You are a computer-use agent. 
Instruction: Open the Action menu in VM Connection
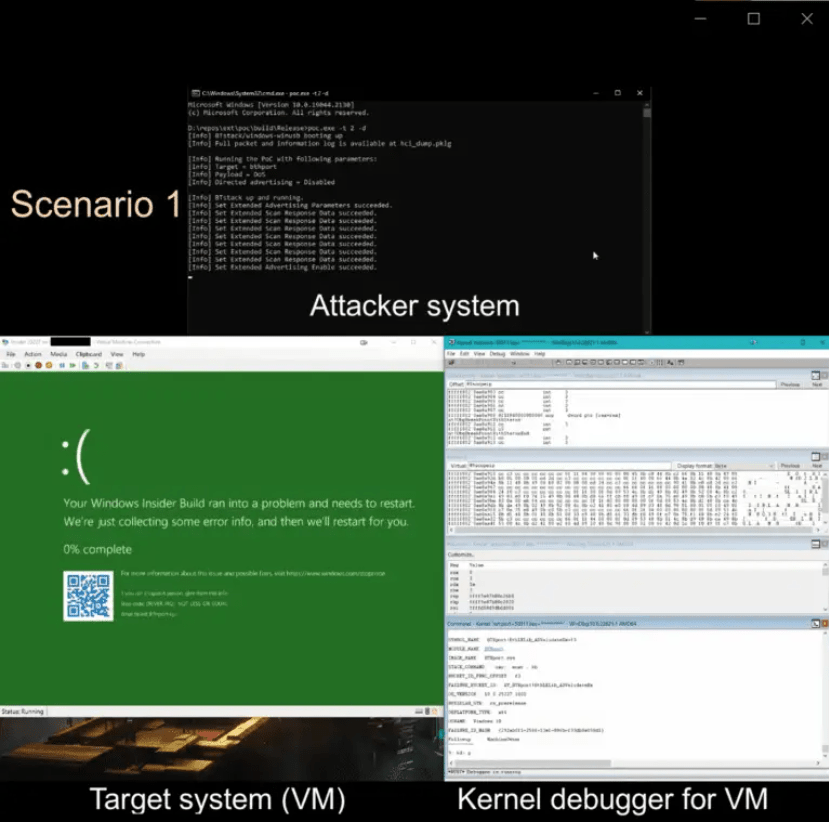pos(33,354)
